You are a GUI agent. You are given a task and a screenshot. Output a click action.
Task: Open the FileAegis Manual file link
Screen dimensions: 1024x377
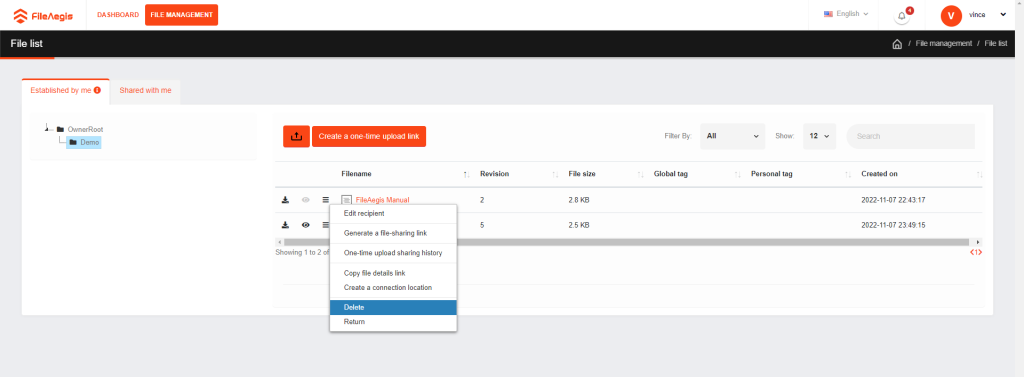tap(383, 200)
